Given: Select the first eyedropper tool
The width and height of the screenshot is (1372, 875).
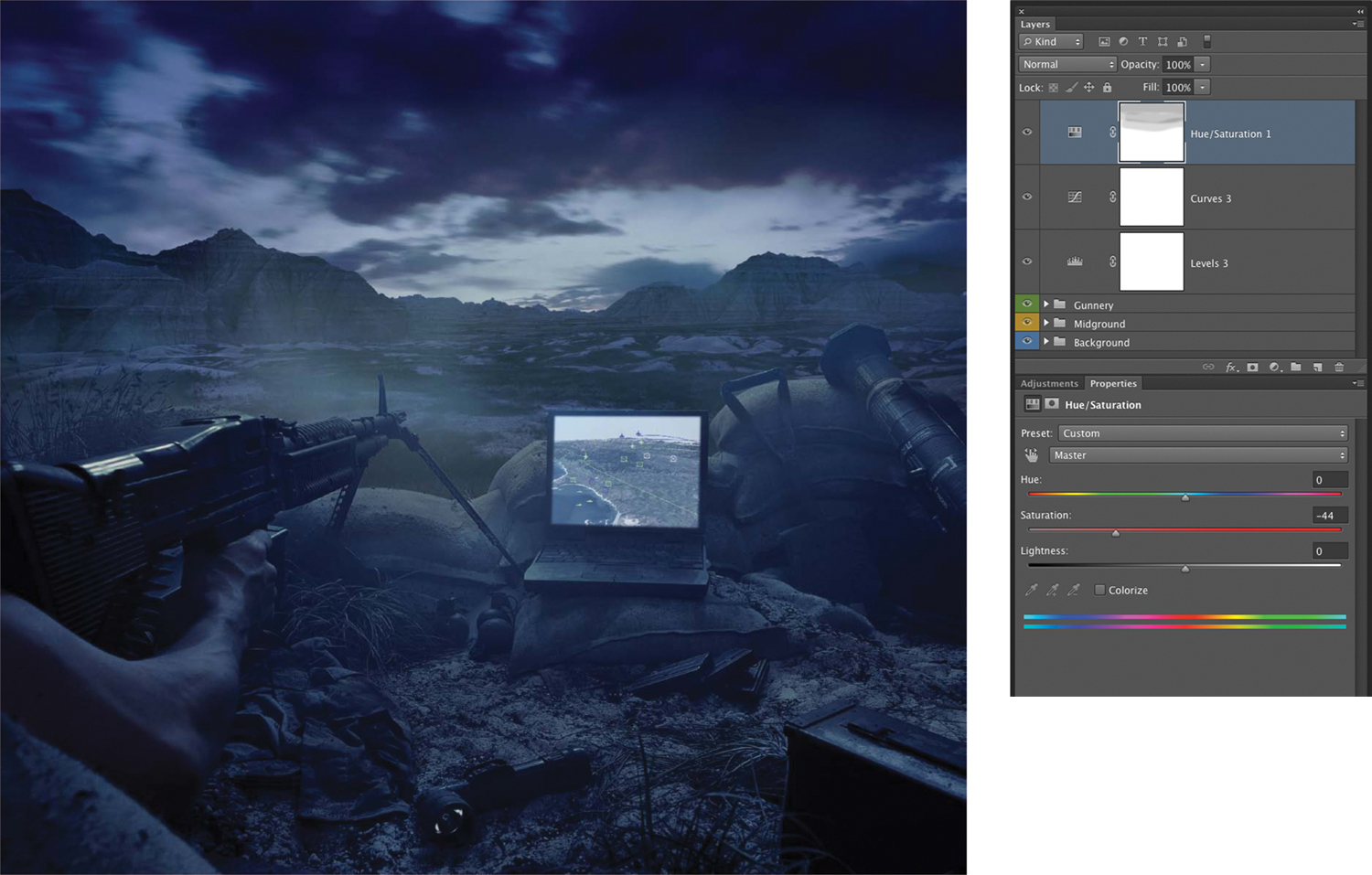Looking at the screenshot, I should [1032, 591].
